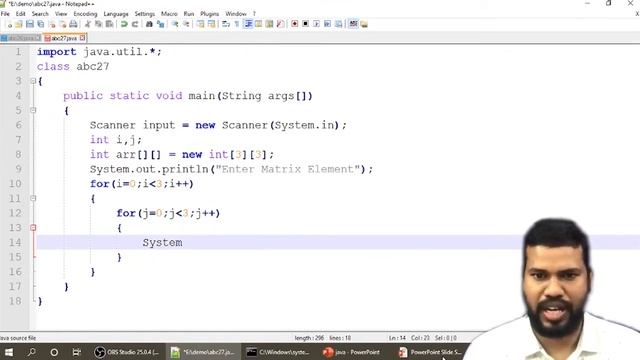Click the "Ln : 14" status bar entry
Screen dimensions: 640x360
[x=397, y=338]
